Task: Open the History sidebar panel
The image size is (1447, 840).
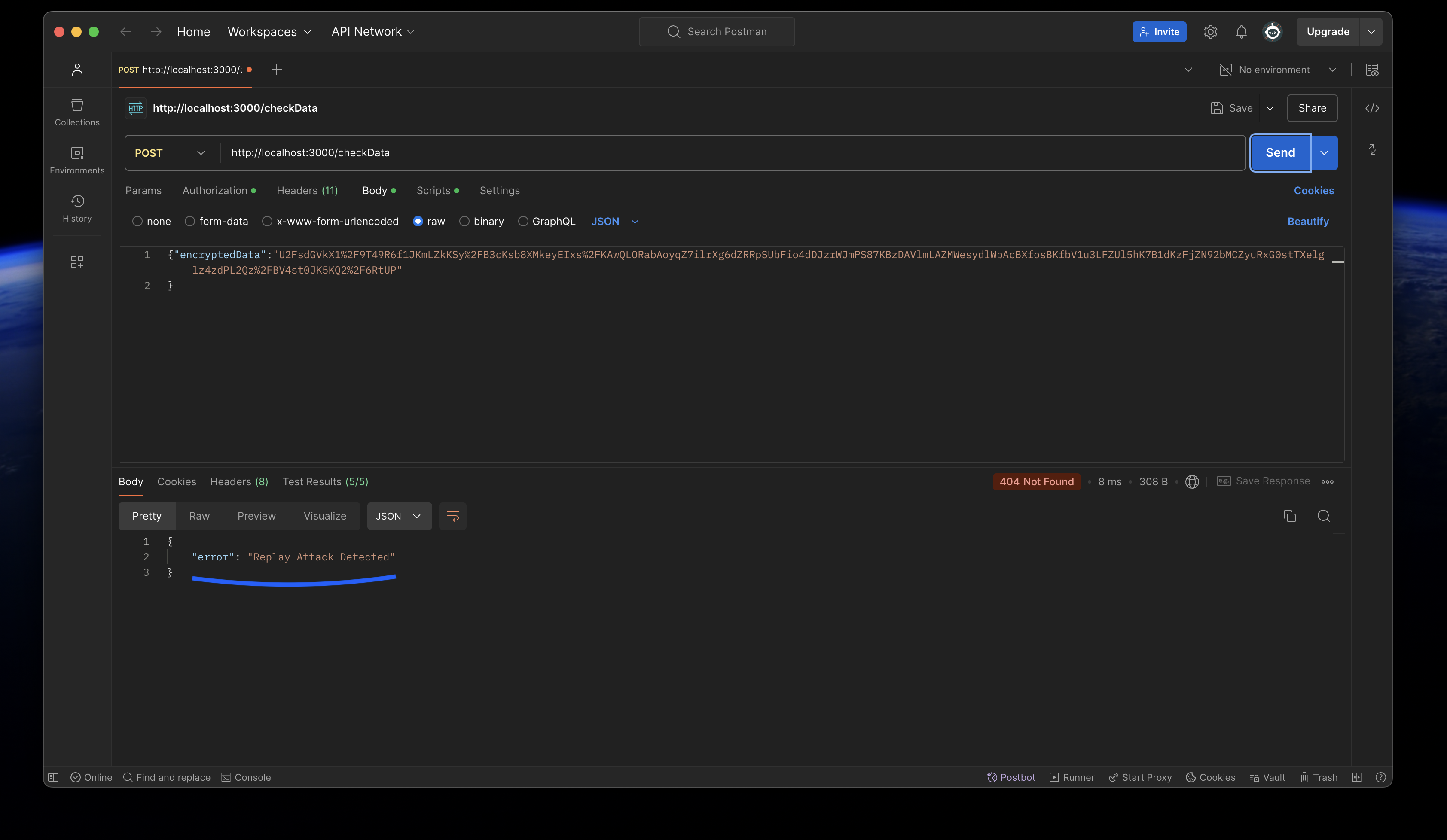Action: pos(77,208)
